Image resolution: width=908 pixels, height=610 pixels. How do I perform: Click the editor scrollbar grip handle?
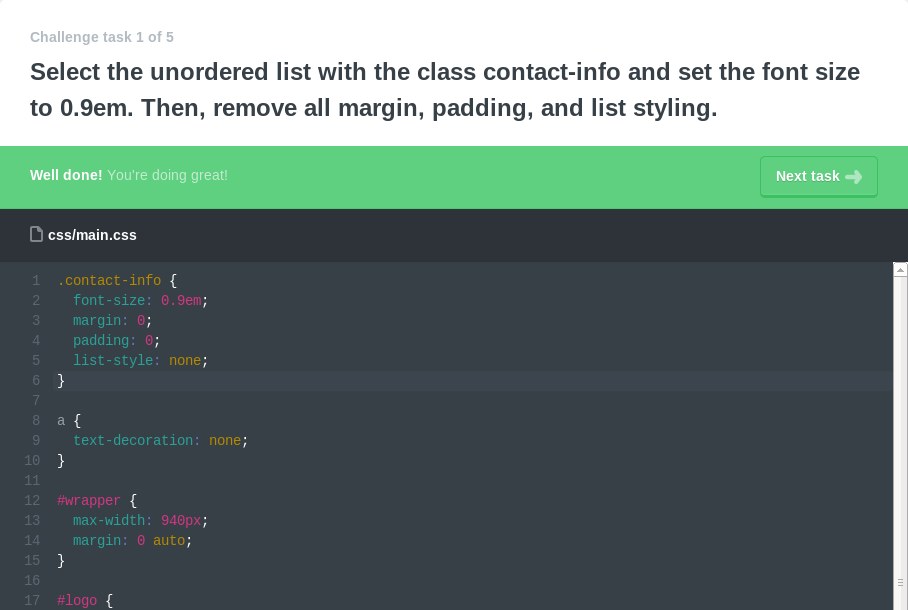pos(900,582)
